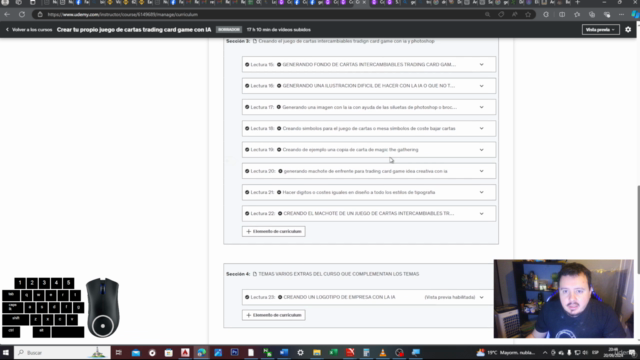Image resolution: width=640 pixels, height=360 pixels.
Task: Open the red Adobe app on taskbar
Action: [185, 353]
